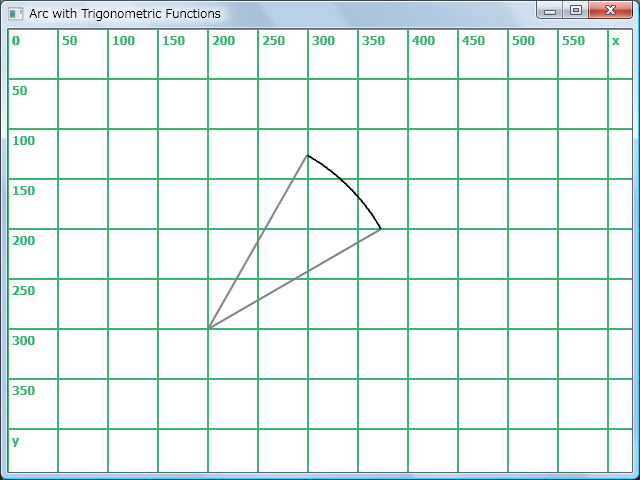Click the y-axis label "350"

24,391
